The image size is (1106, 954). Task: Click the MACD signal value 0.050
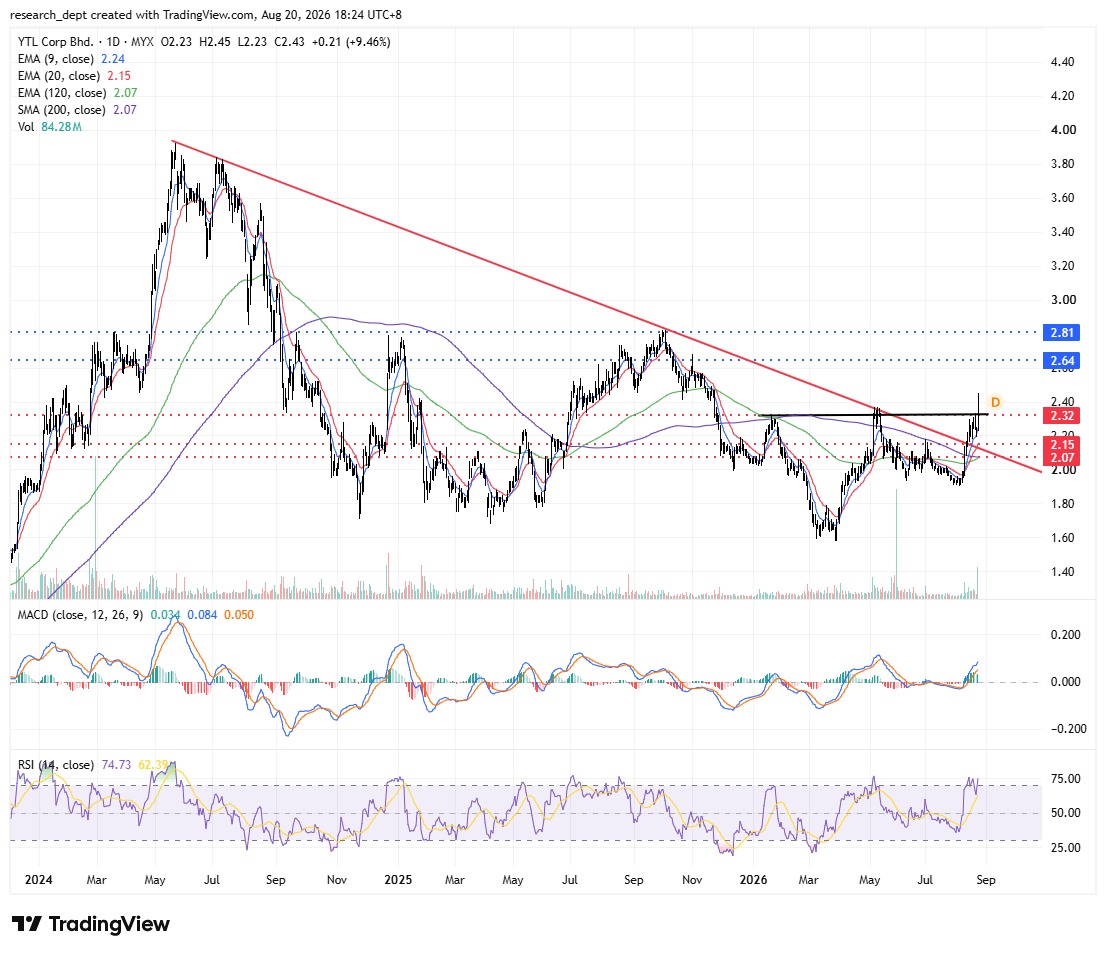coord(239,615)
